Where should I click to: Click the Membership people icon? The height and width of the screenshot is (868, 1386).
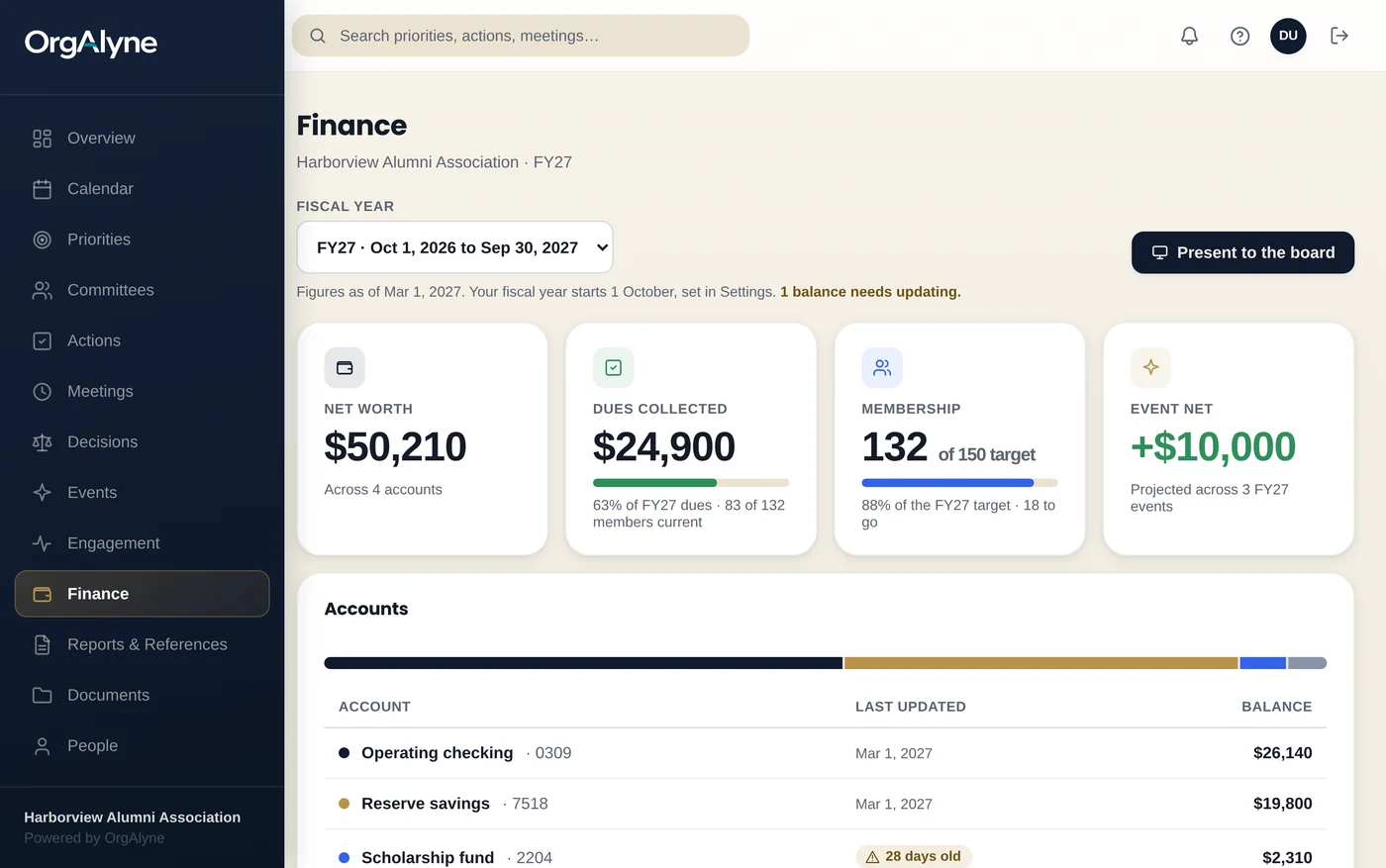[882, 367]
